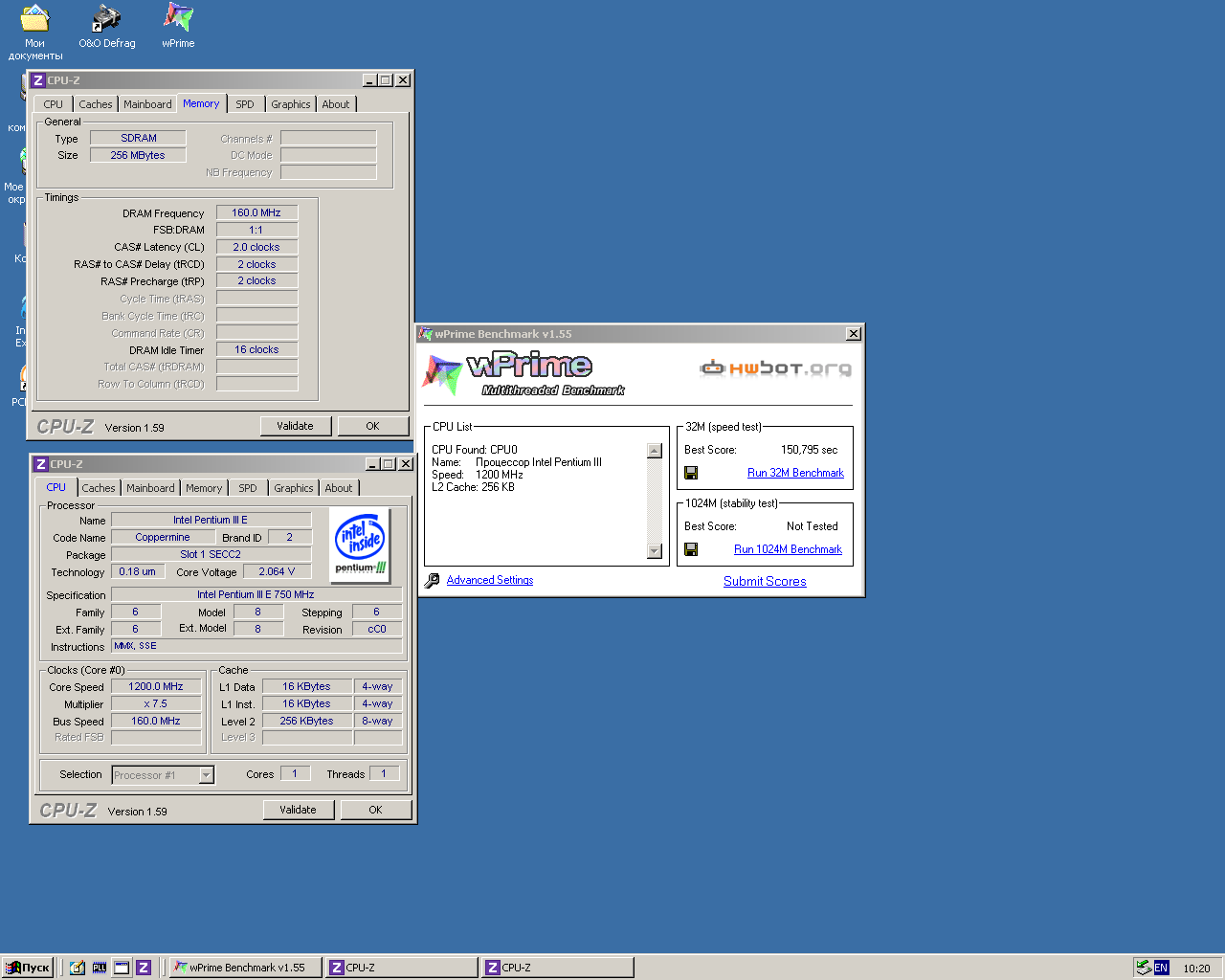The image size is (1225, 980).
Task: Click the Technology value 0.18 um
Action: click(x=138, y=571)
